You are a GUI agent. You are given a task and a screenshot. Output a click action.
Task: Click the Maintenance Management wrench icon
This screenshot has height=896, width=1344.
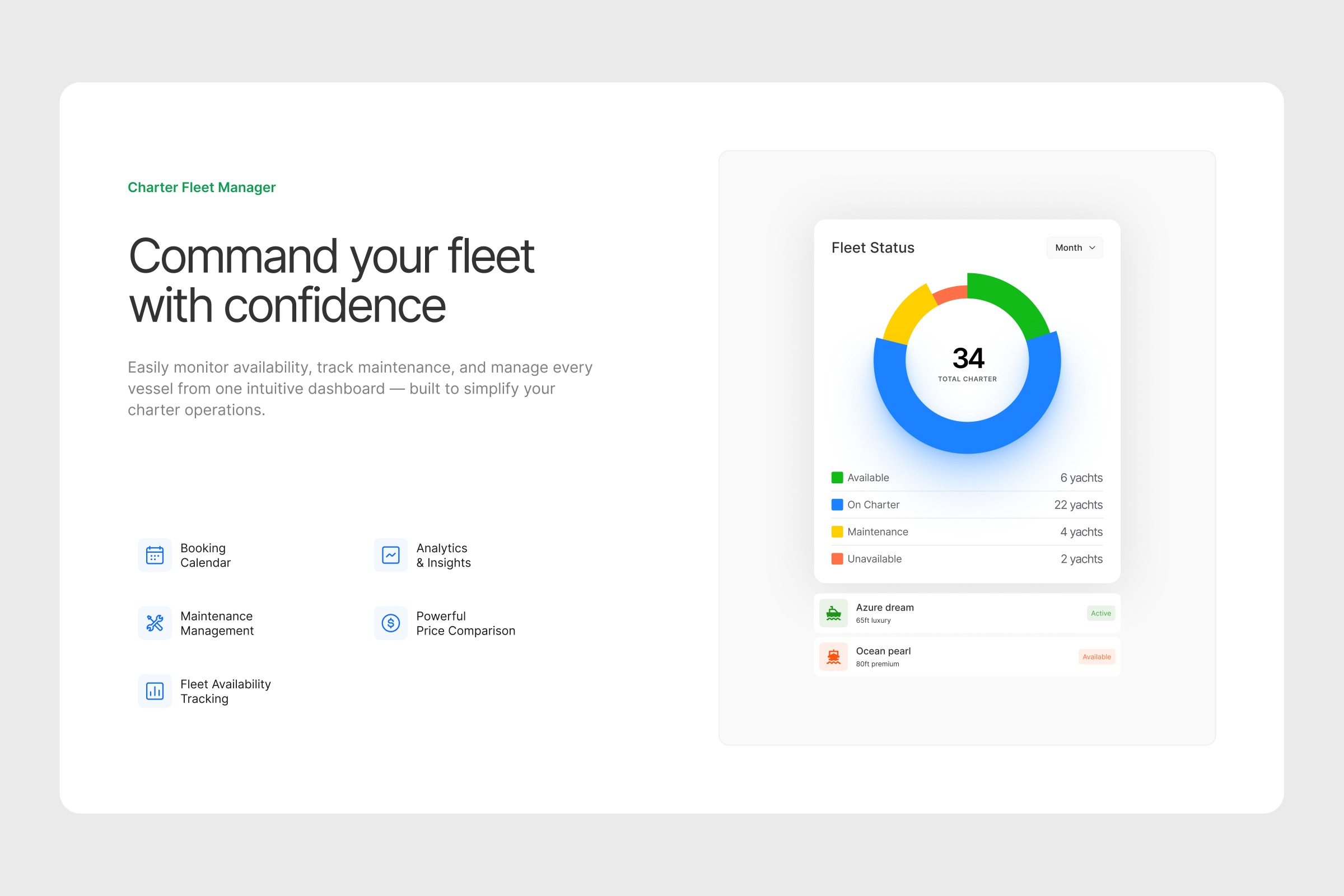155,623
